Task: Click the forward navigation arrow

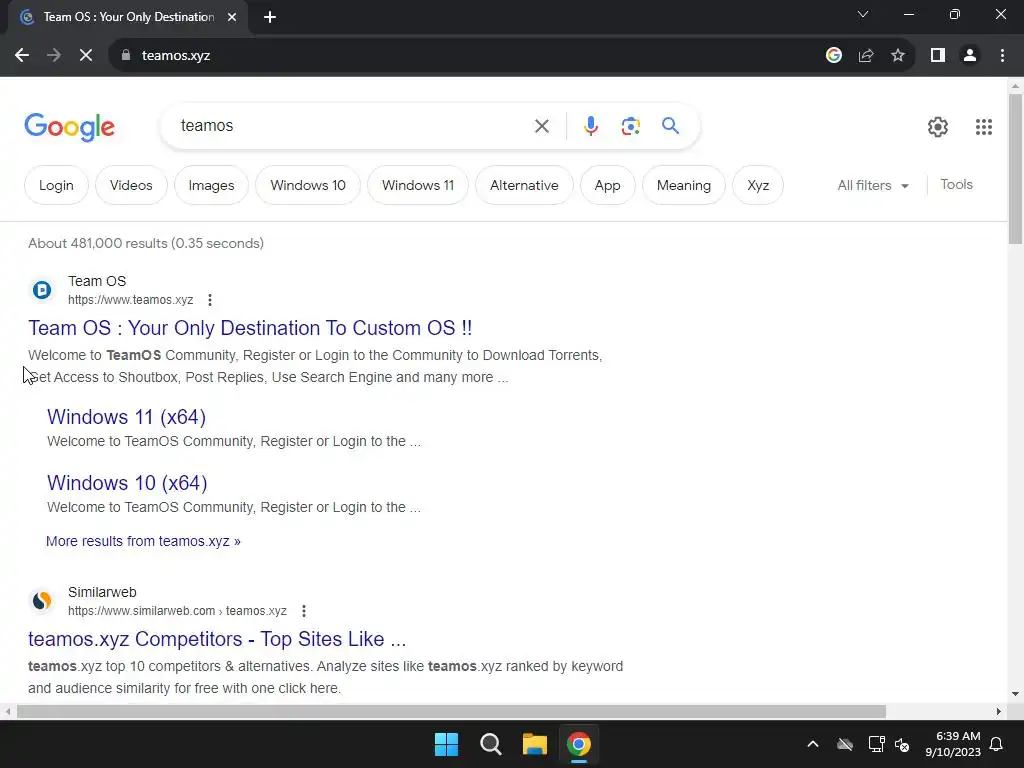Action: tap(54, 56)
